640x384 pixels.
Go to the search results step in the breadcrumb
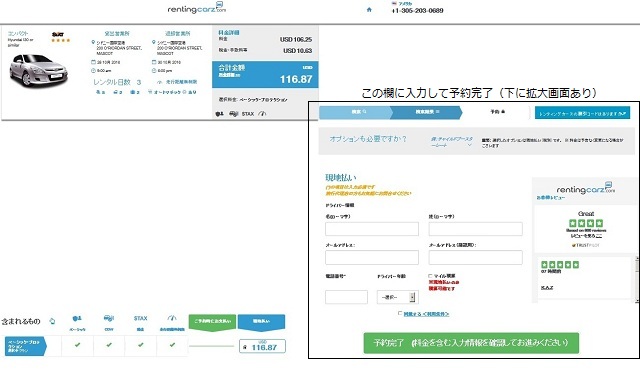[427, 112]
